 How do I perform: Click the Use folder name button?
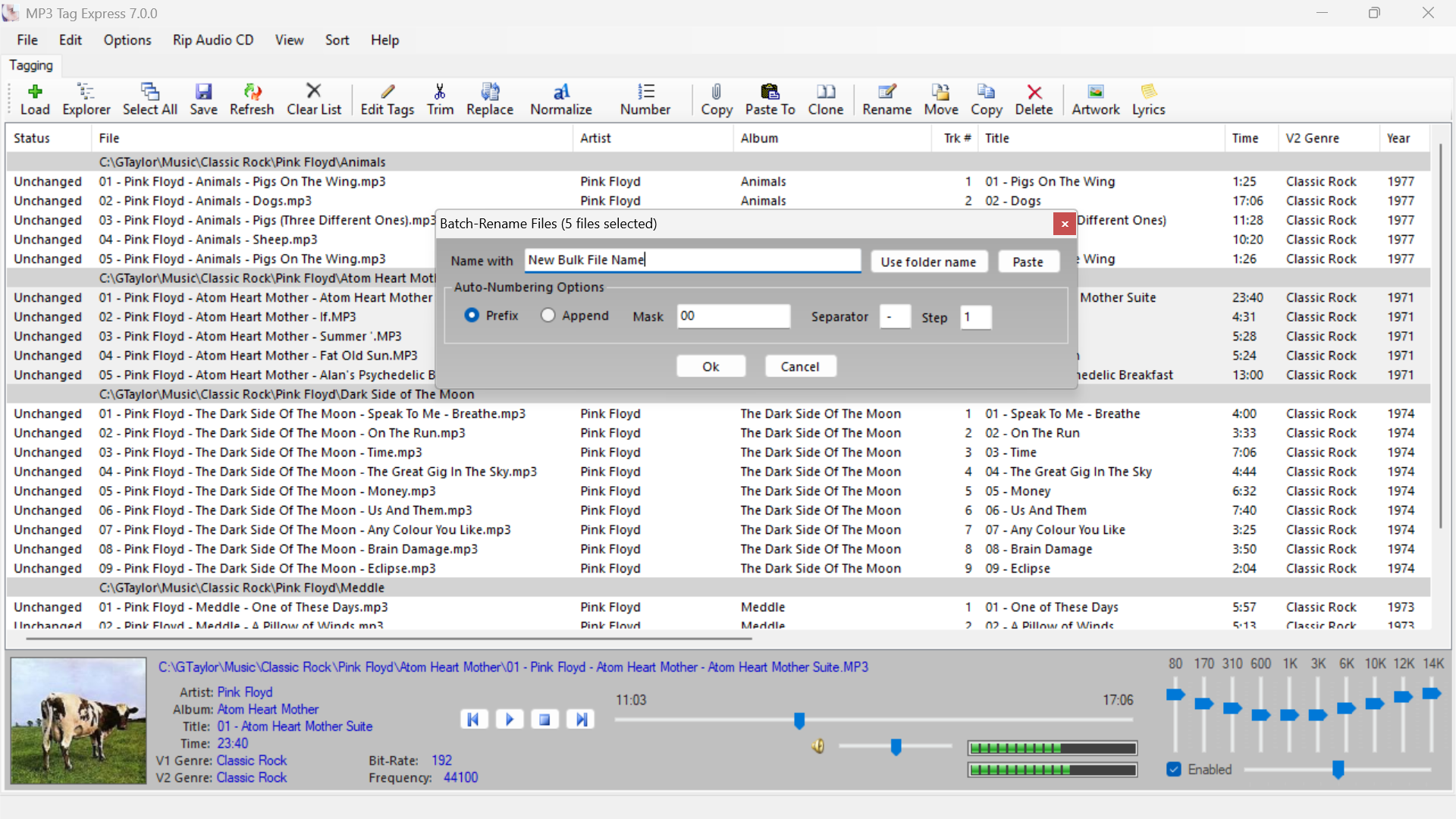tap(928, 262)
